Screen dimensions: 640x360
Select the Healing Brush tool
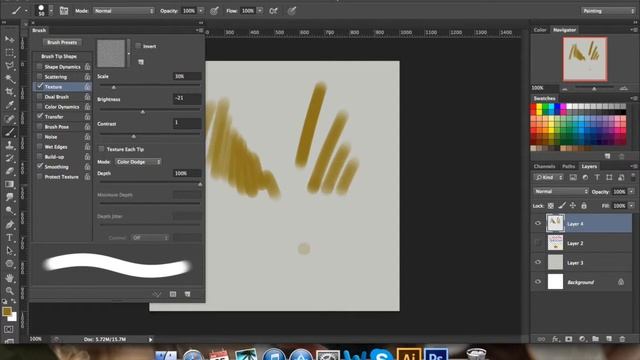(x=9, y=119)
